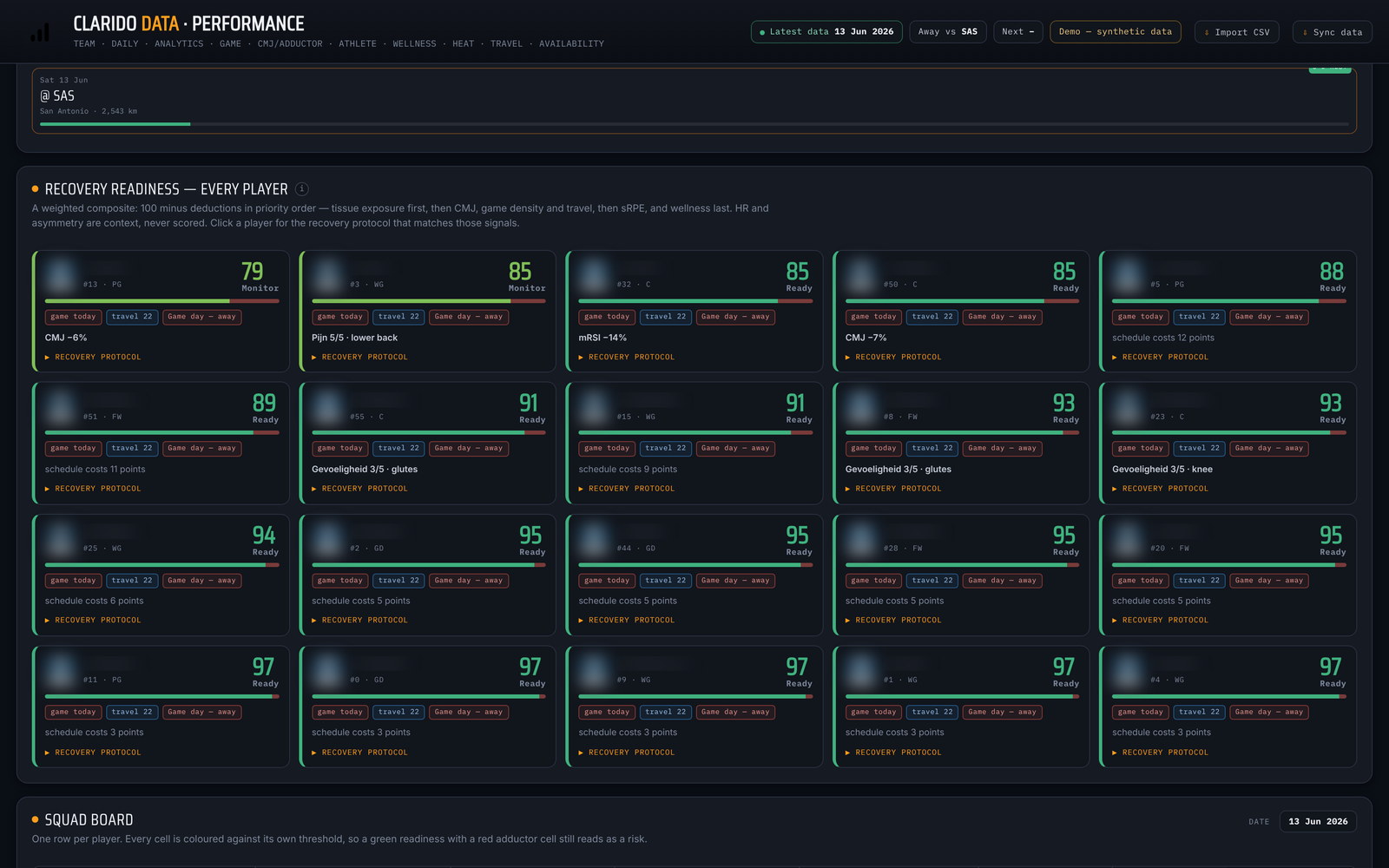Click the 'CMJ −6%' note on #13 card
Viewport: 1389px width, 868px height.
pyautogui.click(x=66, y=338)
